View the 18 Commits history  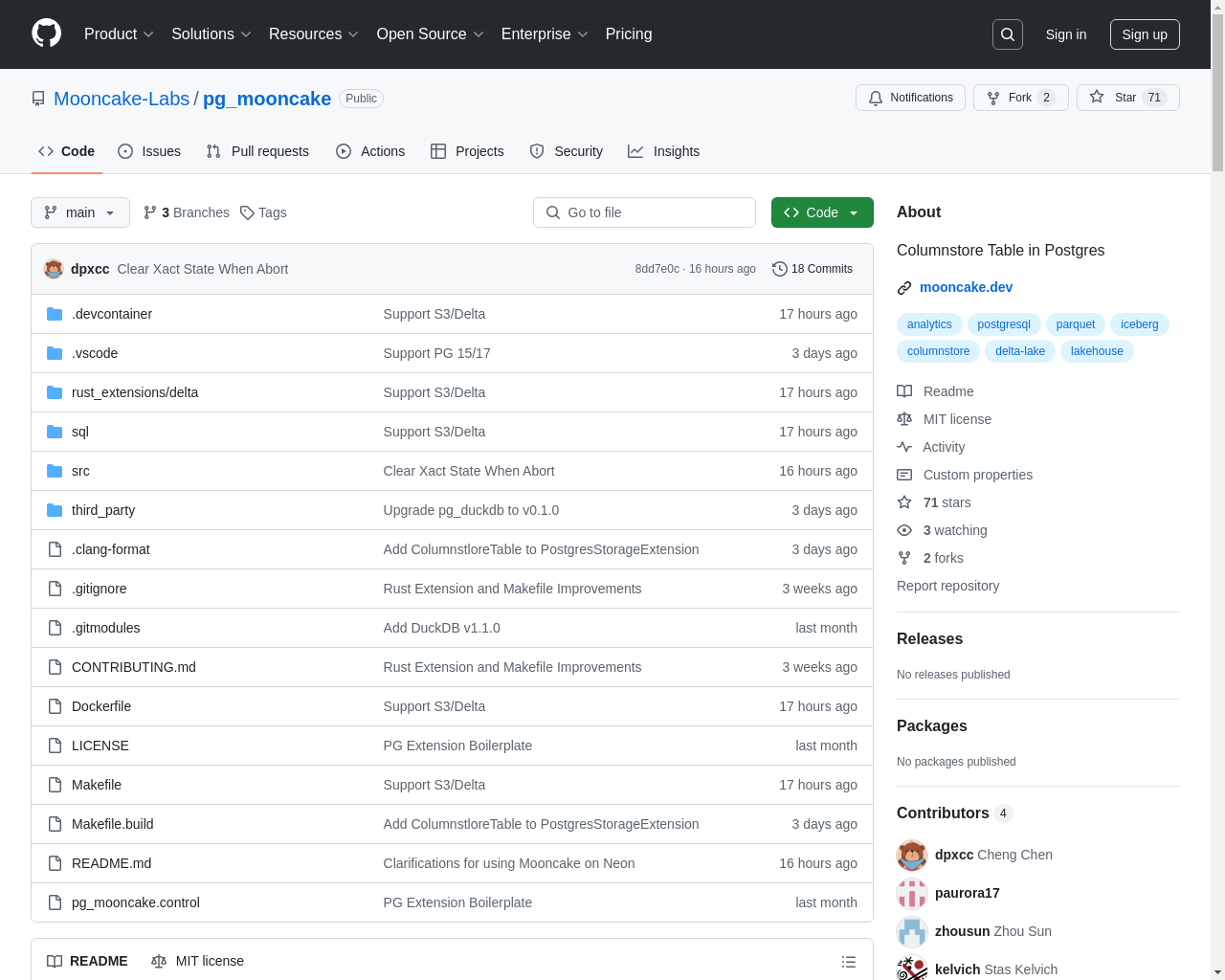[x=813, y=269]
